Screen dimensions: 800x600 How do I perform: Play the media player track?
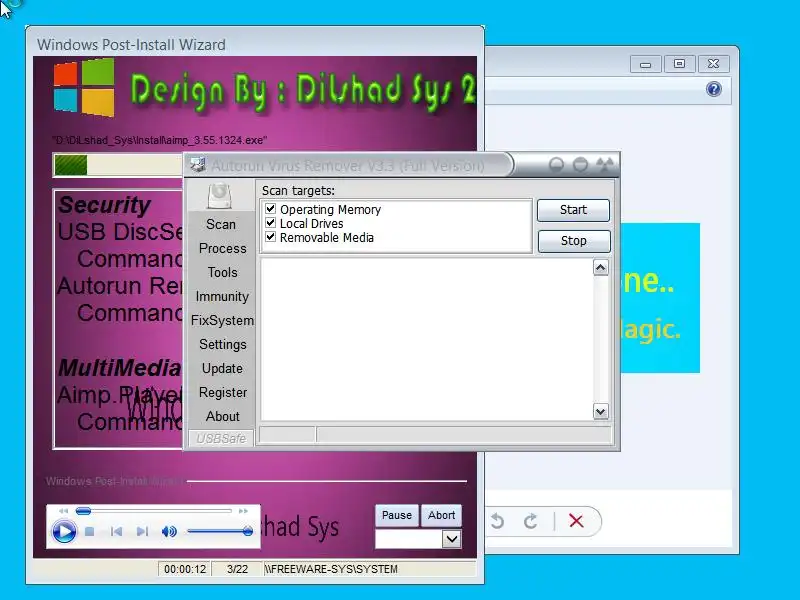coord(64,532)
